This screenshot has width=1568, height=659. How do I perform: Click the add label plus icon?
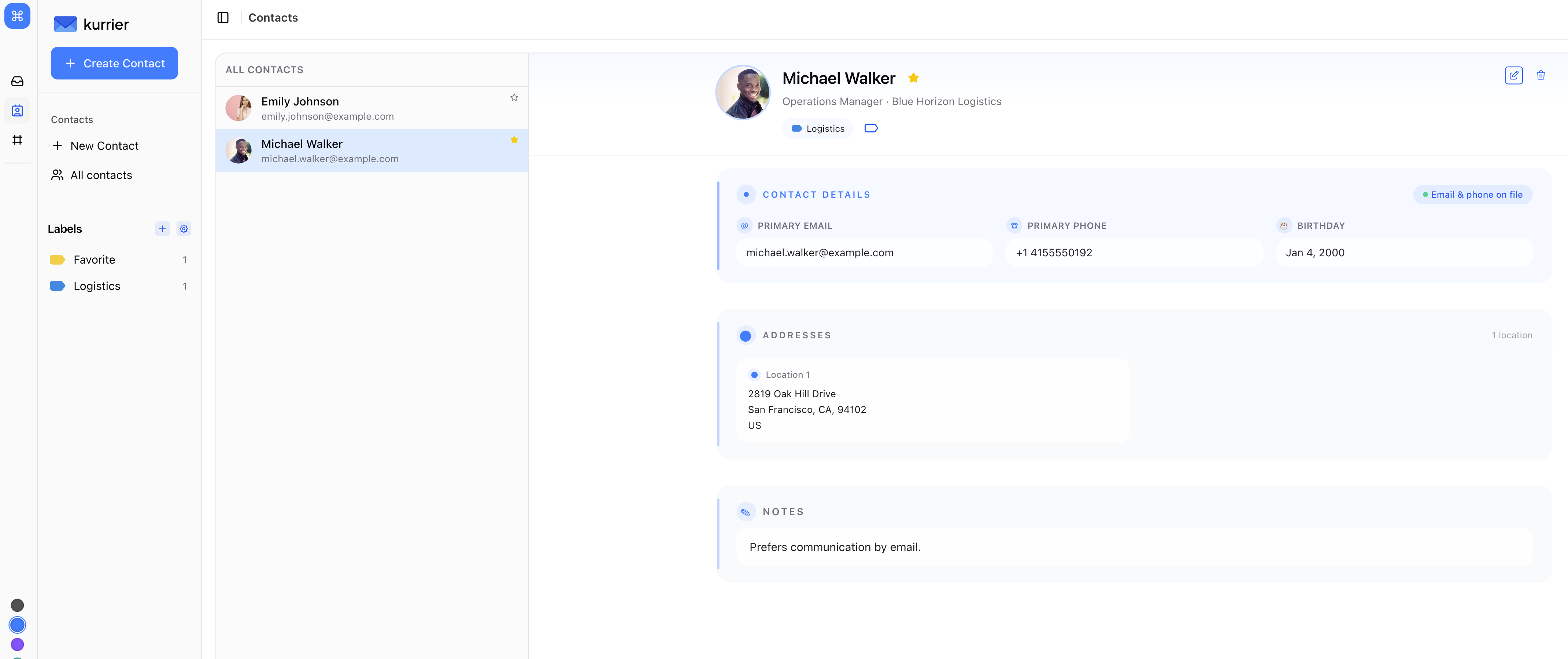coord(162,229)
